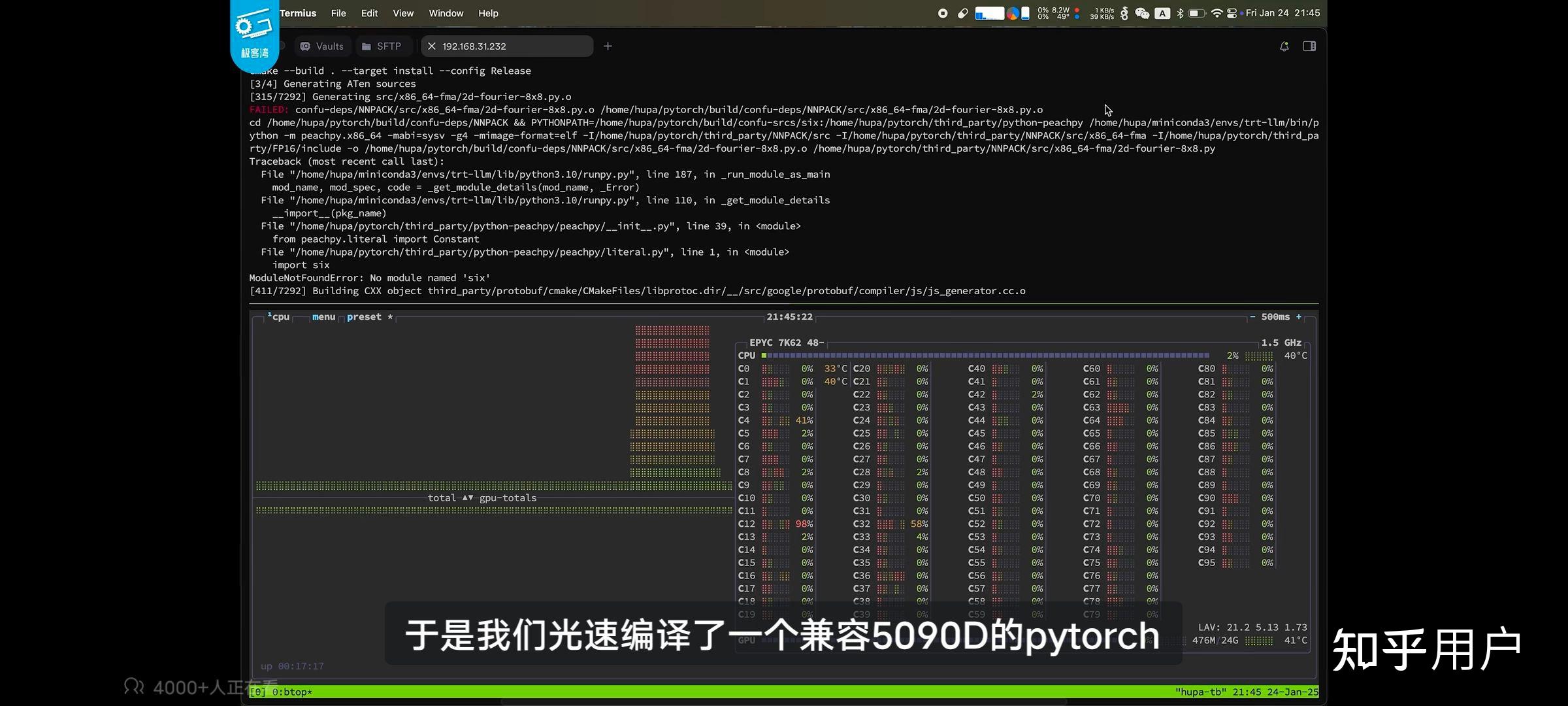Open a new Termius tab with plus icon
Image resolution: width=1568 pixels, height=706 pixels.
pos(607,46)
